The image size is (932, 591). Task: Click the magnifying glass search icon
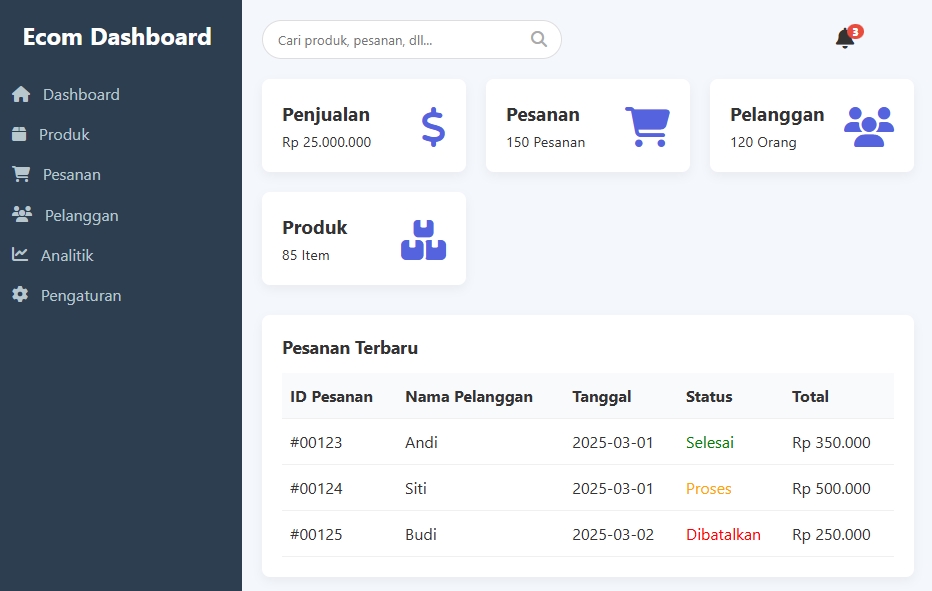pyautogui.click(x=538, y=39)
